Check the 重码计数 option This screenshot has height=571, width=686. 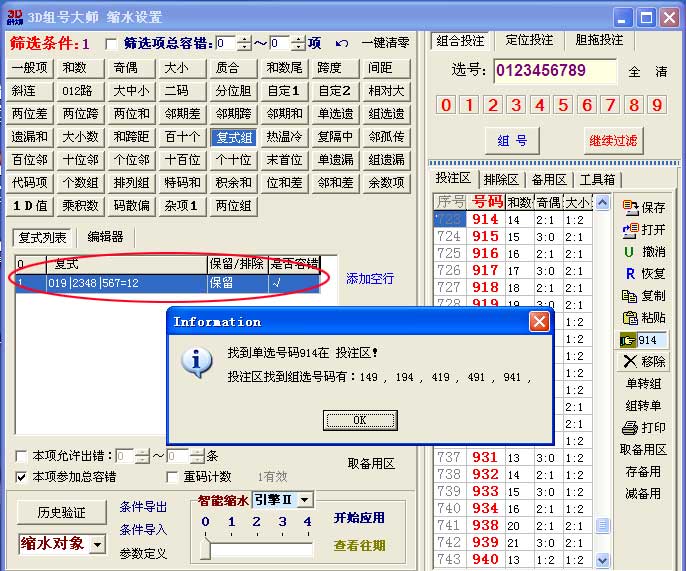(174, 477)
